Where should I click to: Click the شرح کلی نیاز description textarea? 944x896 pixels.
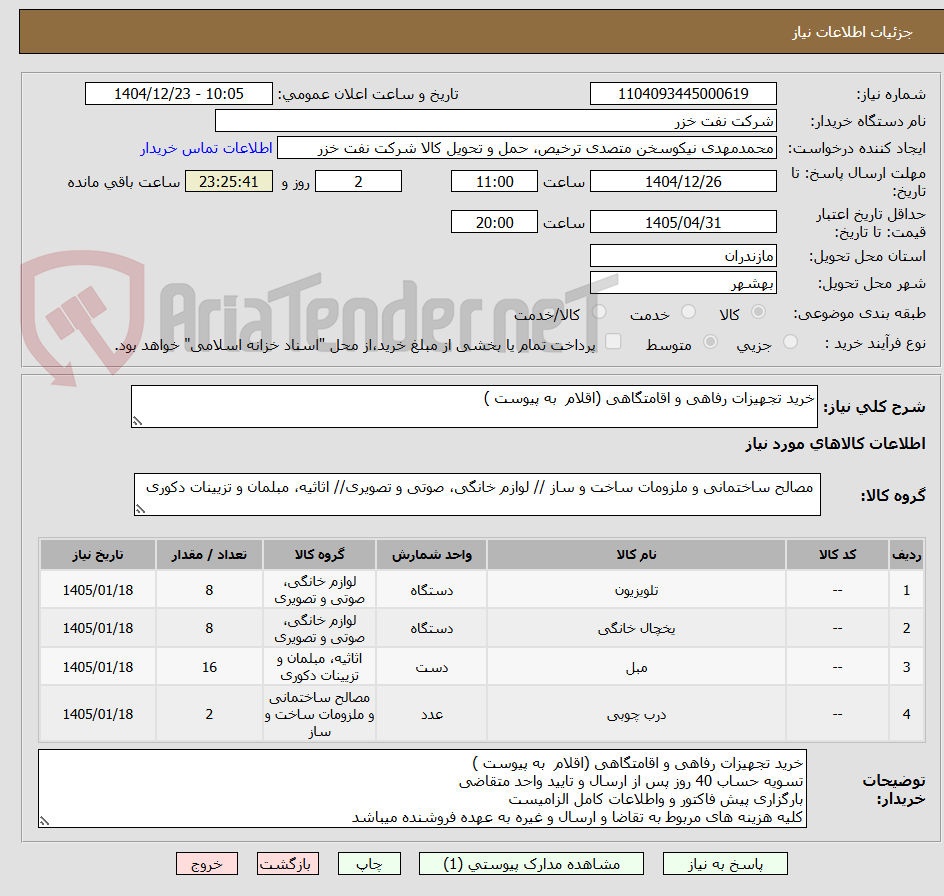pos(474,407)
